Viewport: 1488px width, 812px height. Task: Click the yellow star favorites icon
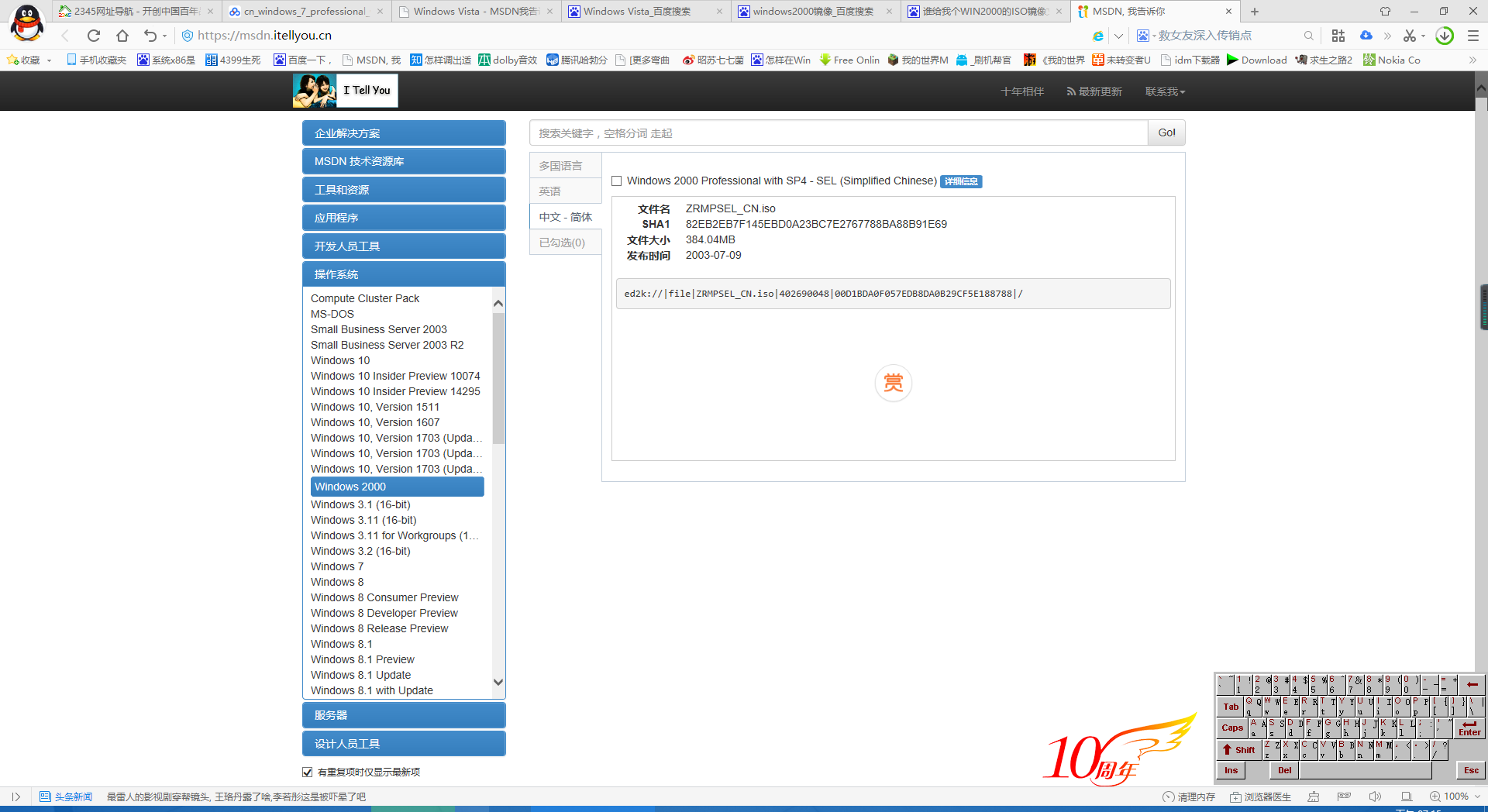click(x=12, y=60)
